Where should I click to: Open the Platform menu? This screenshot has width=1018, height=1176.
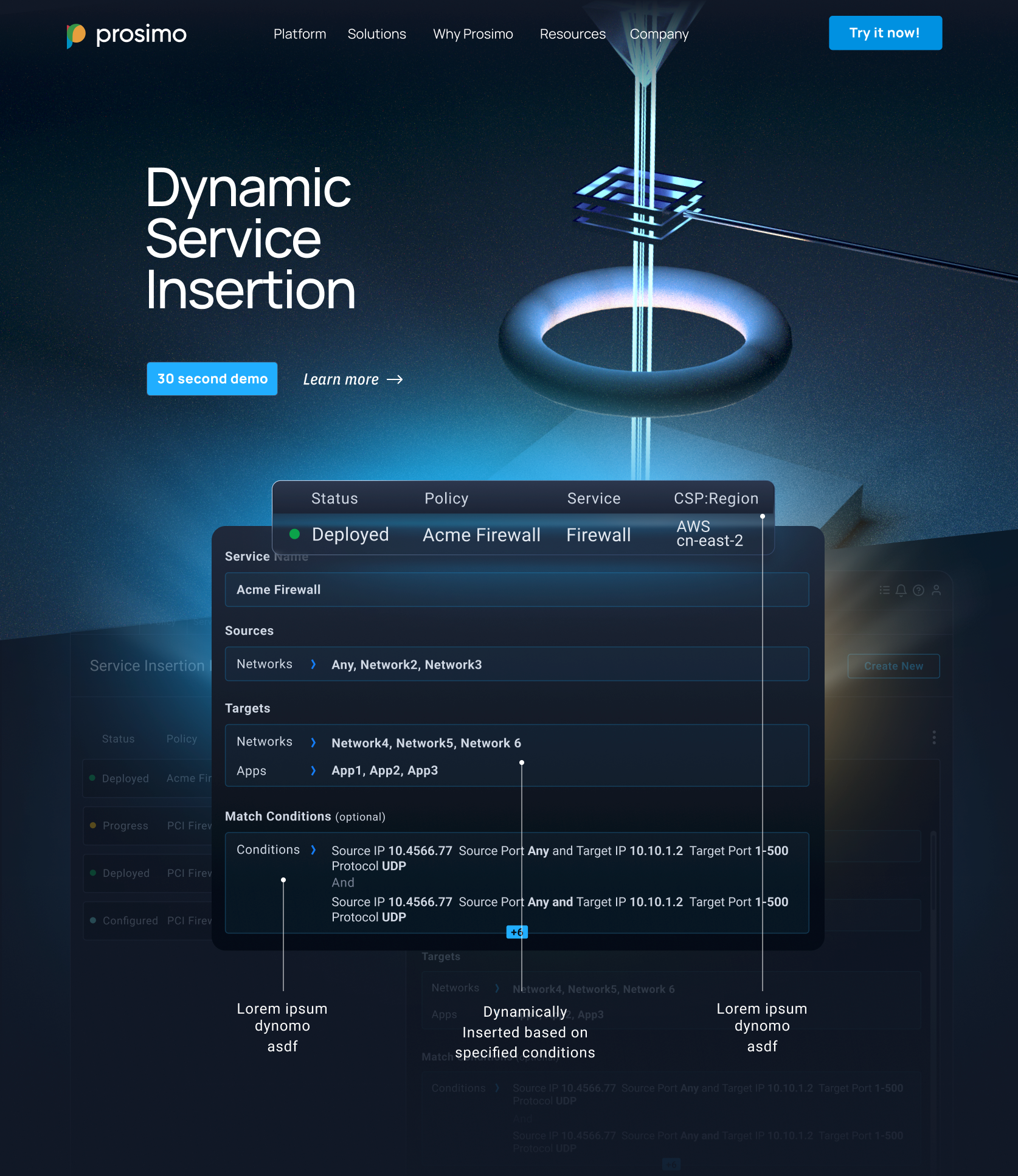299,35
